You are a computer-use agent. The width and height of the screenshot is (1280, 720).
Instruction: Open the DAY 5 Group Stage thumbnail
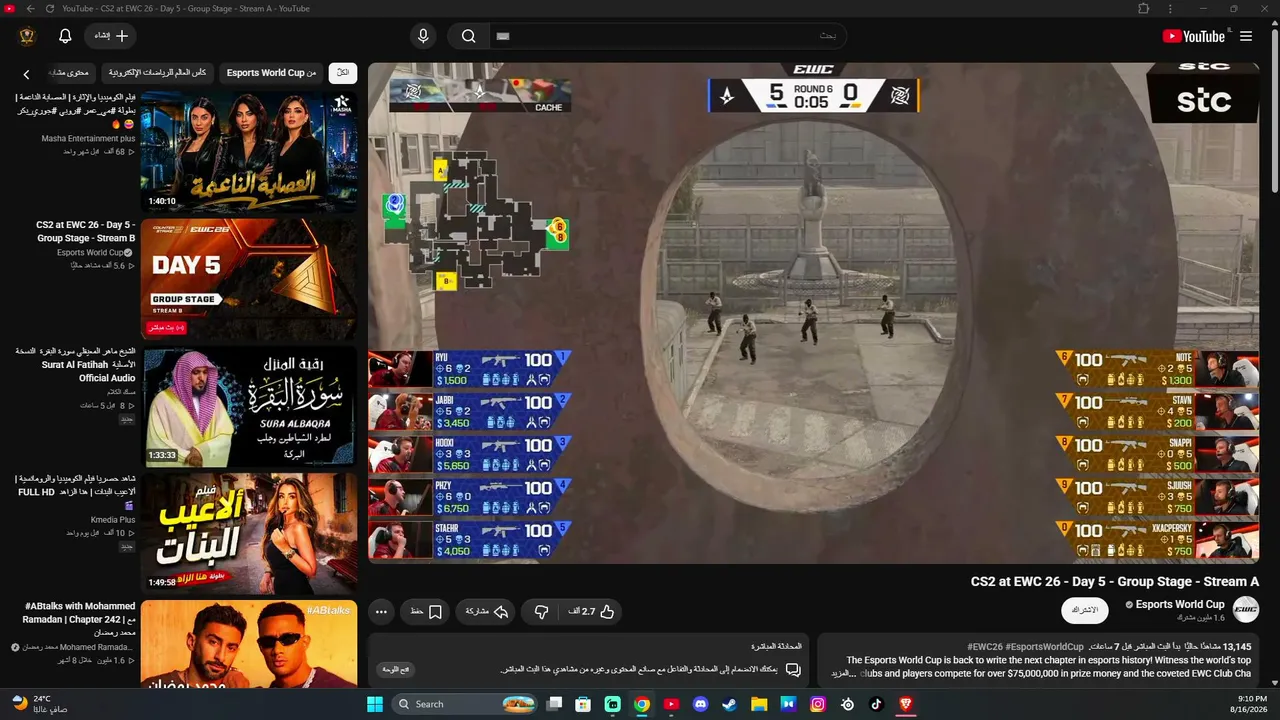coord(249,279)
